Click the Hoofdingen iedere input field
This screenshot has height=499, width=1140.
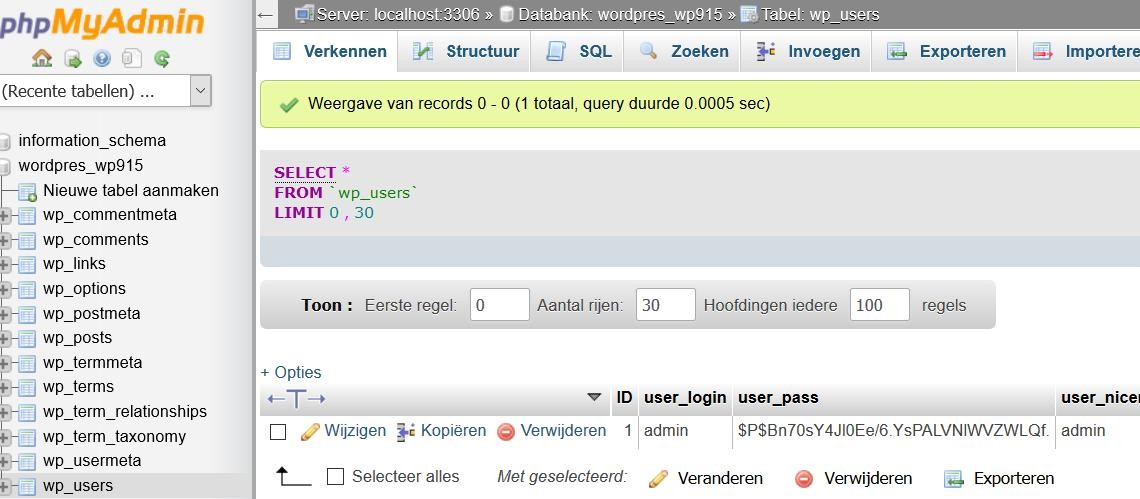pyautogui.click(x=880, y=305)
